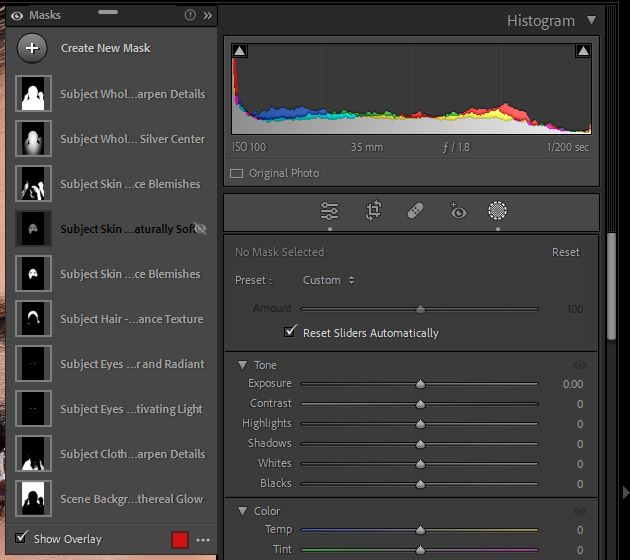Collapse the Histogram panel header
The height and width of the screenshot is (560, 630).
[x=591, y=20]
